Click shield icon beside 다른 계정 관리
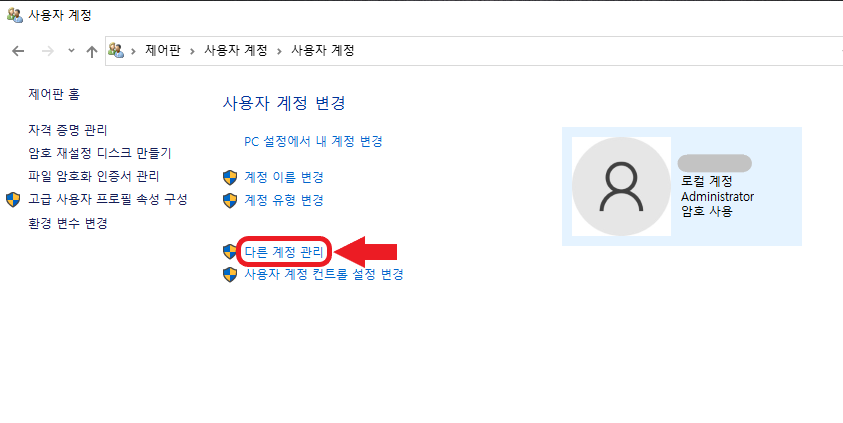The image size is (843, 423). 230,251
